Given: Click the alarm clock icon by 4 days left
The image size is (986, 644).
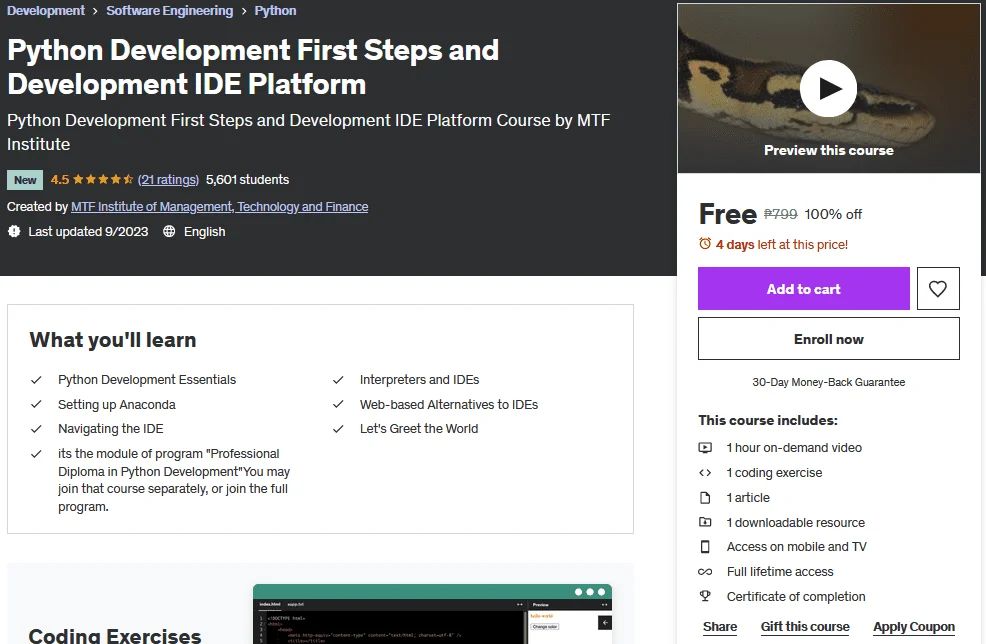Looking at the screenshot, I should click(705, 244).
